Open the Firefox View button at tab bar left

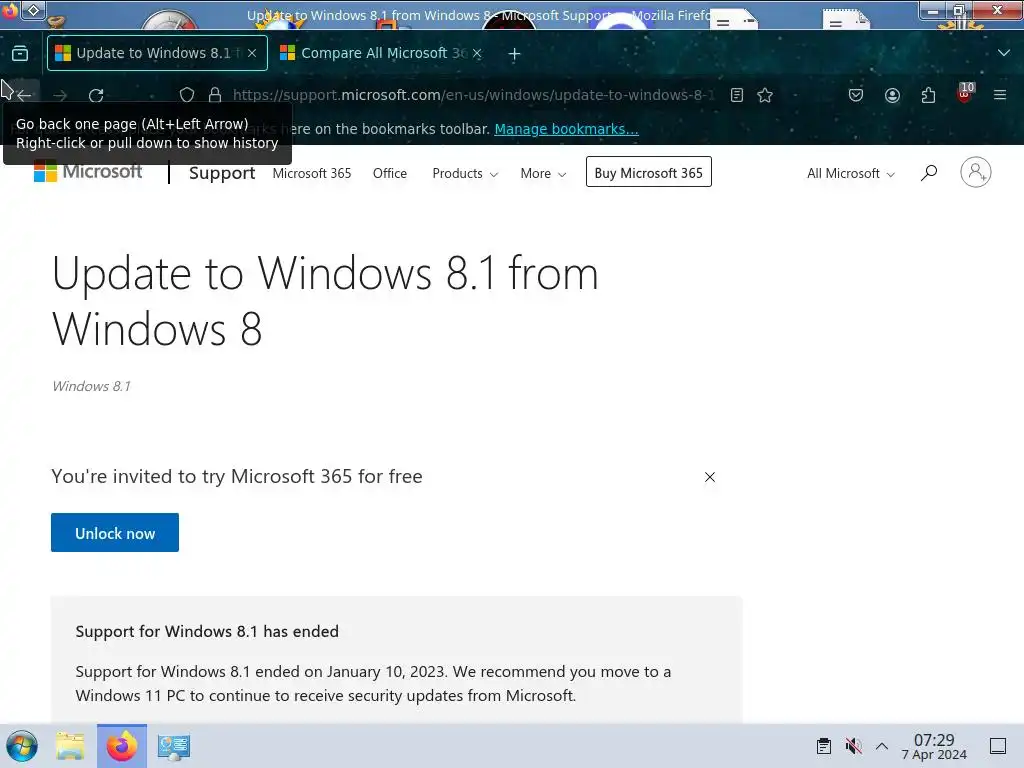click(x=20, y=54)
